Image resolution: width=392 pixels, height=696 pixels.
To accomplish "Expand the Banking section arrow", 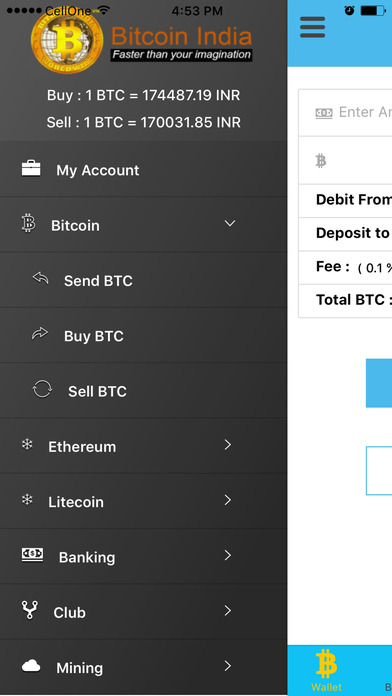I will tap(228, 555).
